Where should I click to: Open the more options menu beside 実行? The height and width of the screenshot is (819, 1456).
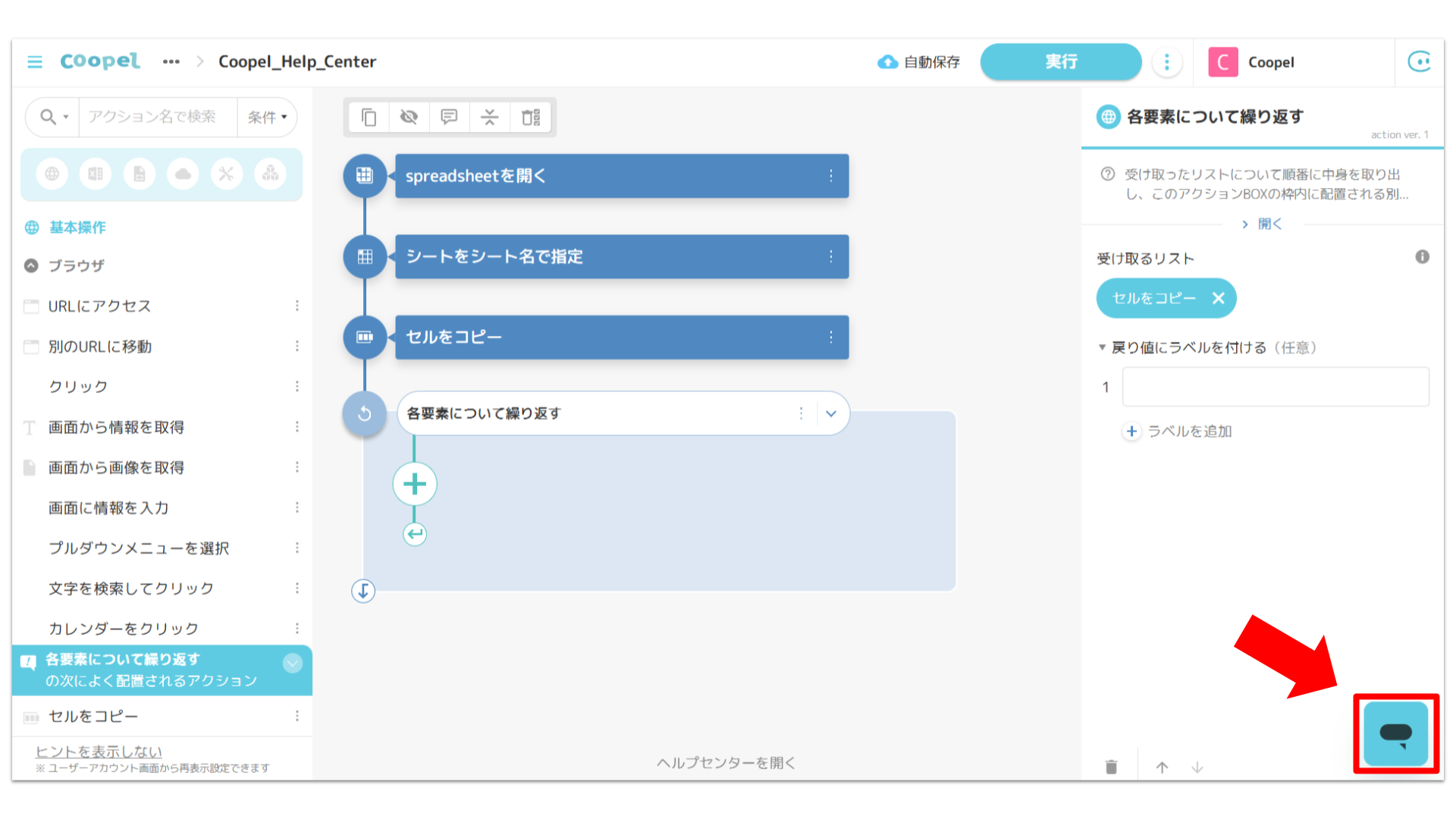(x=1167, y=62)
